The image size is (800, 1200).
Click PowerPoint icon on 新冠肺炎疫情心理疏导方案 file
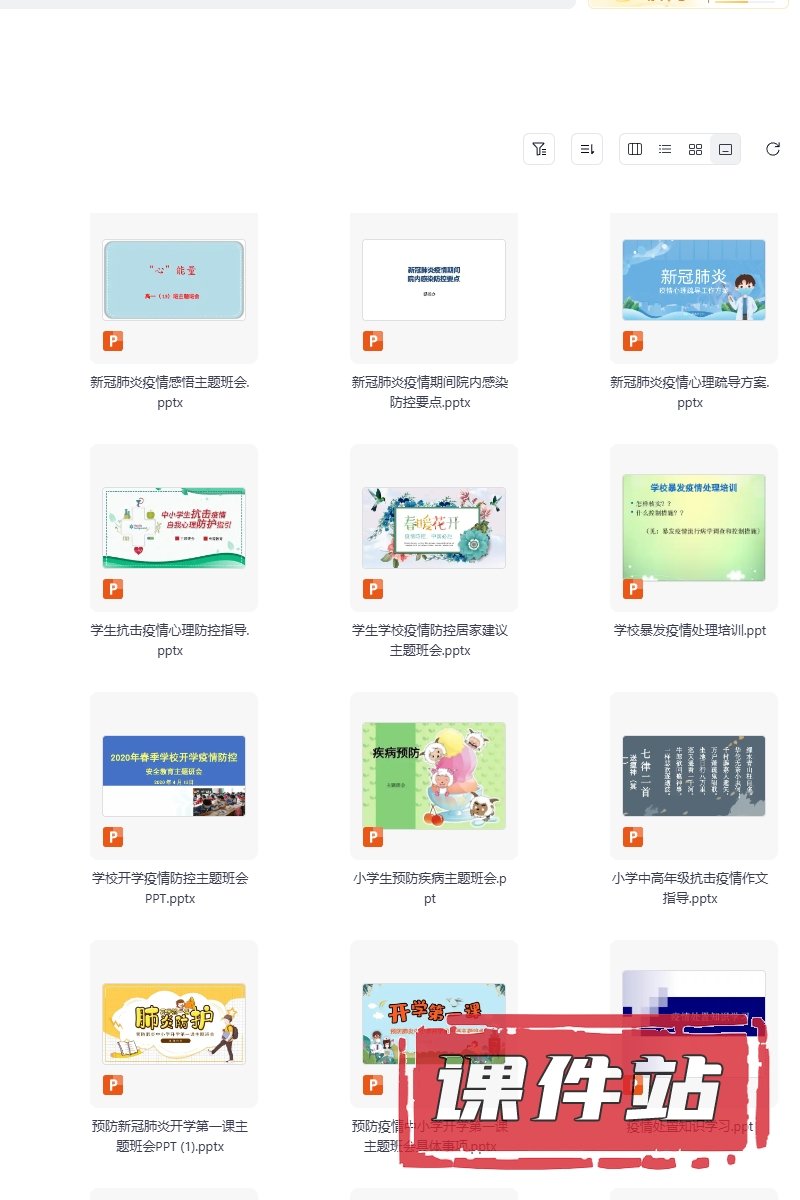pyautogui.click(x=633, y=341)
